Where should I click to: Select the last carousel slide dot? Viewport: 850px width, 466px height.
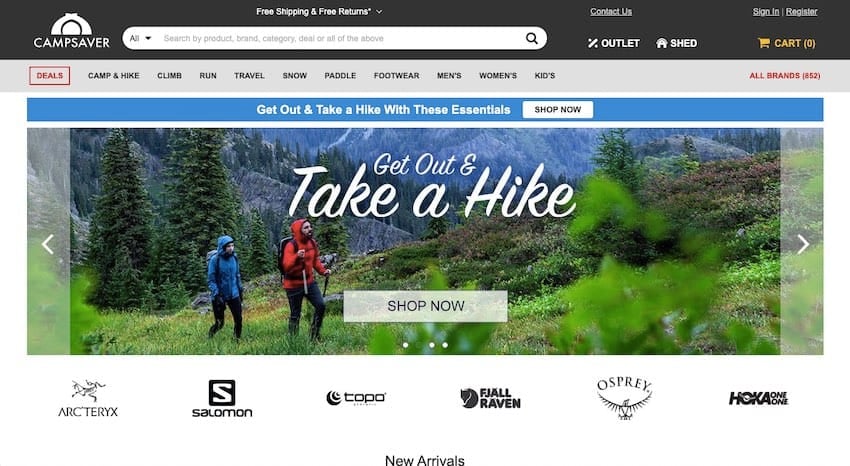pos(445,345)
